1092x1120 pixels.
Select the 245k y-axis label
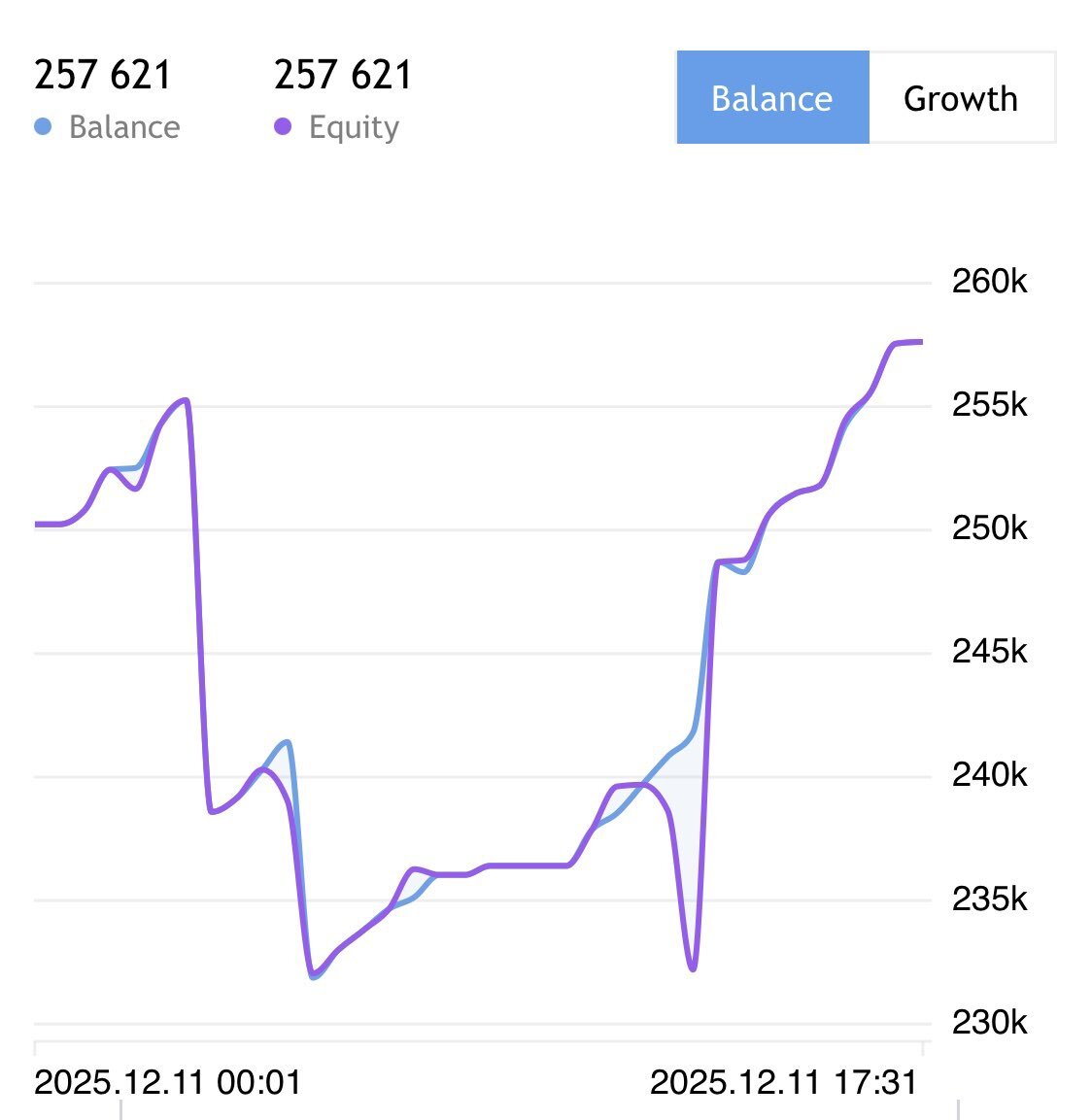click(989, 651)
